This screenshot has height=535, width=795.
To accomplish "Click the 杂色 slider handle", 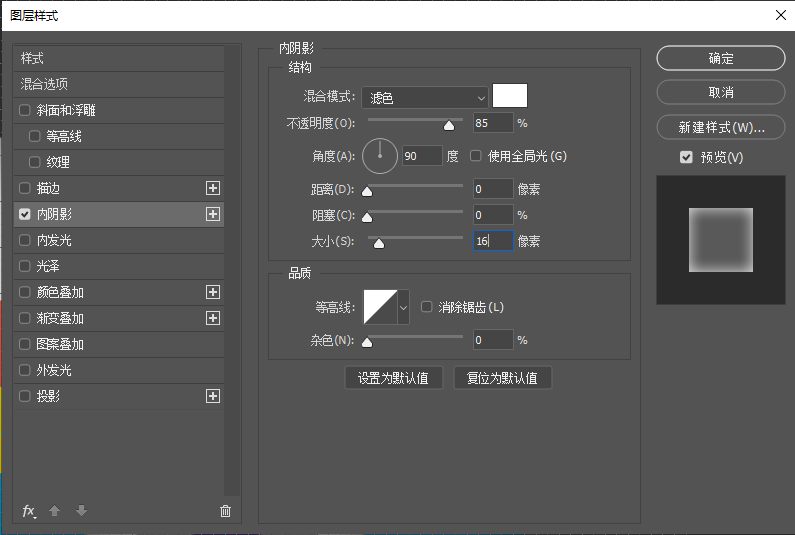I will pyautogui.click(x=367, y=342).
